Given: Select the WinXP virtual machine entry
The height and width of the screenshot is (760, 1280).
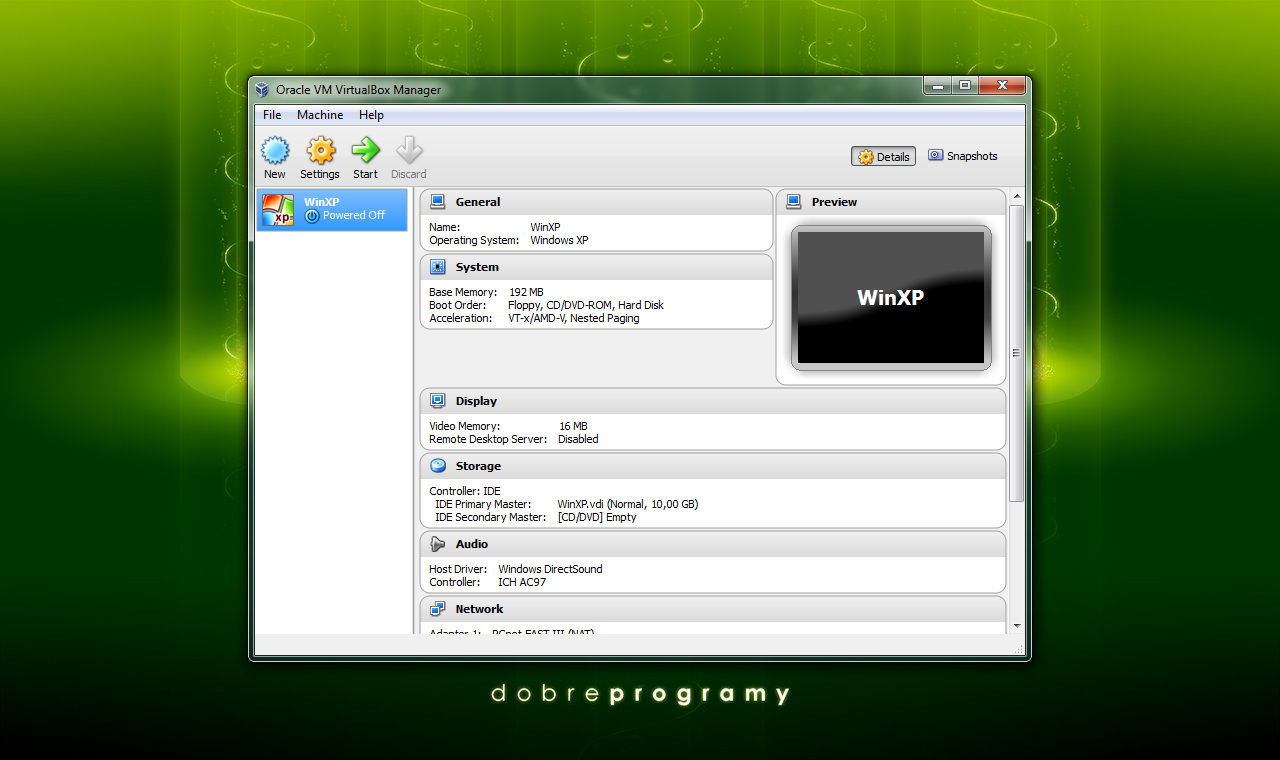Looking at the screenshot, I should (x=332, y=209).
